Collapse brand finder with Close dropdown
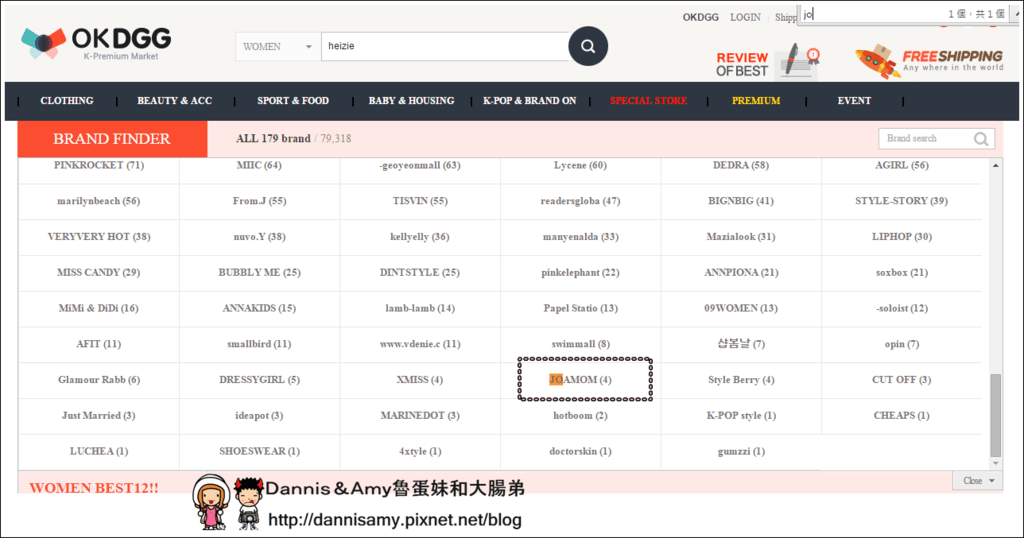 coord(978,481)
